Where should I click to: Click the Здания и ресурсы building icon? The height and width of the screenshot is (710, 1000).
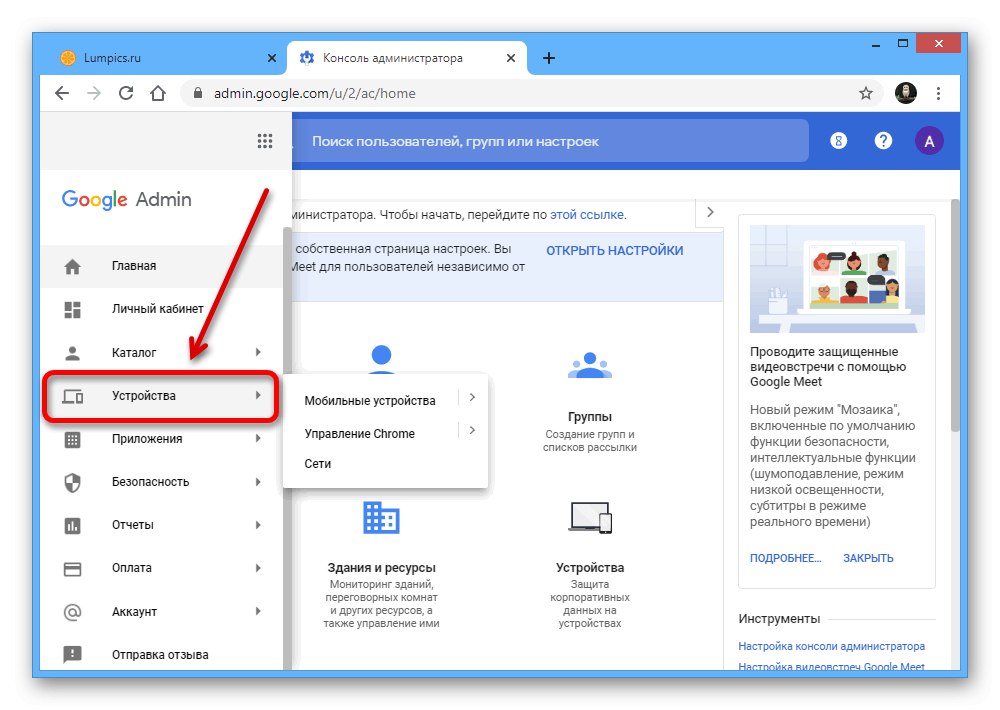click(x=381, y=517)
